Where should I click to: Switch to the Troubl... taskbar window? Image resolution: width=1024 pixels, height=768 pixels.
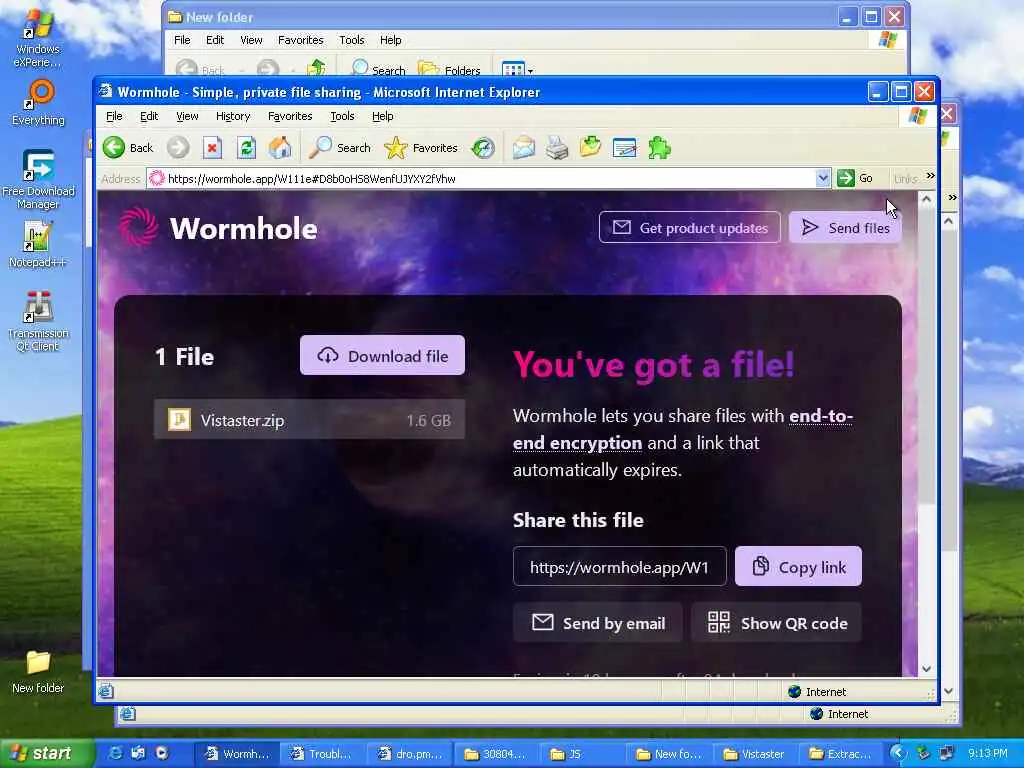pos(321,754)
